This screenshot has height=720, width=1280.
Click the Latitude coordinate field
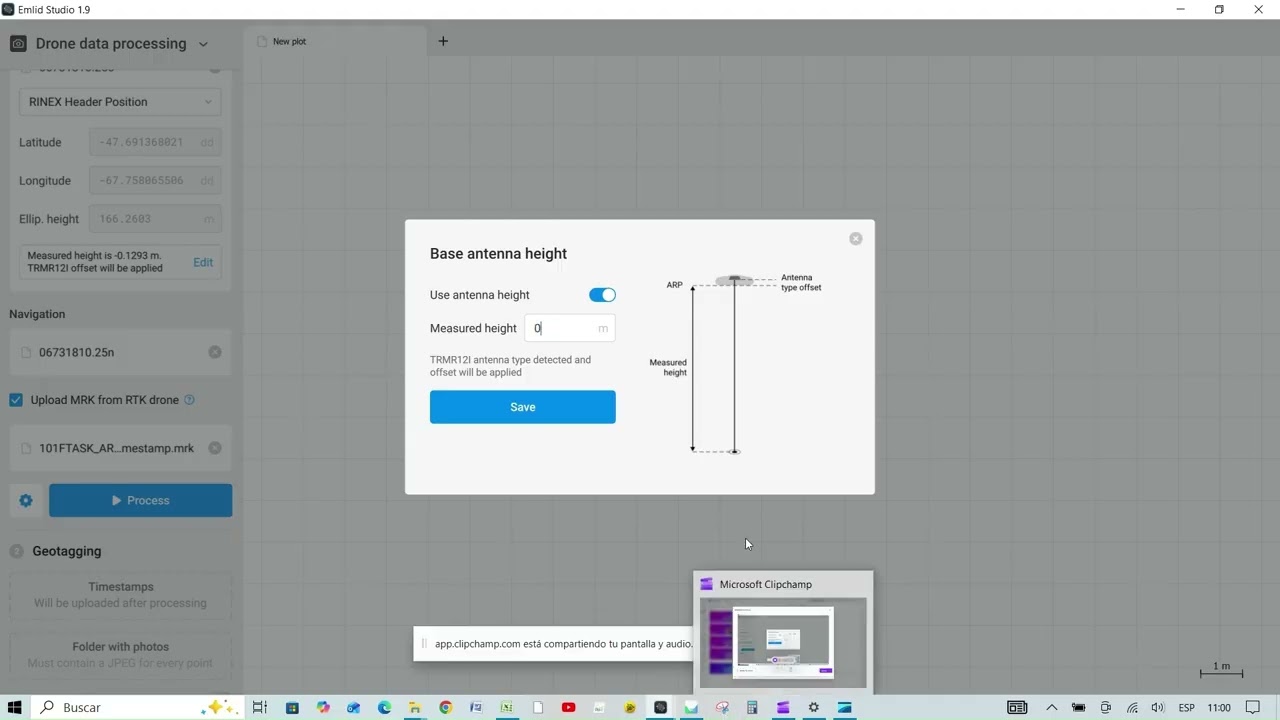tap(155, 142)
